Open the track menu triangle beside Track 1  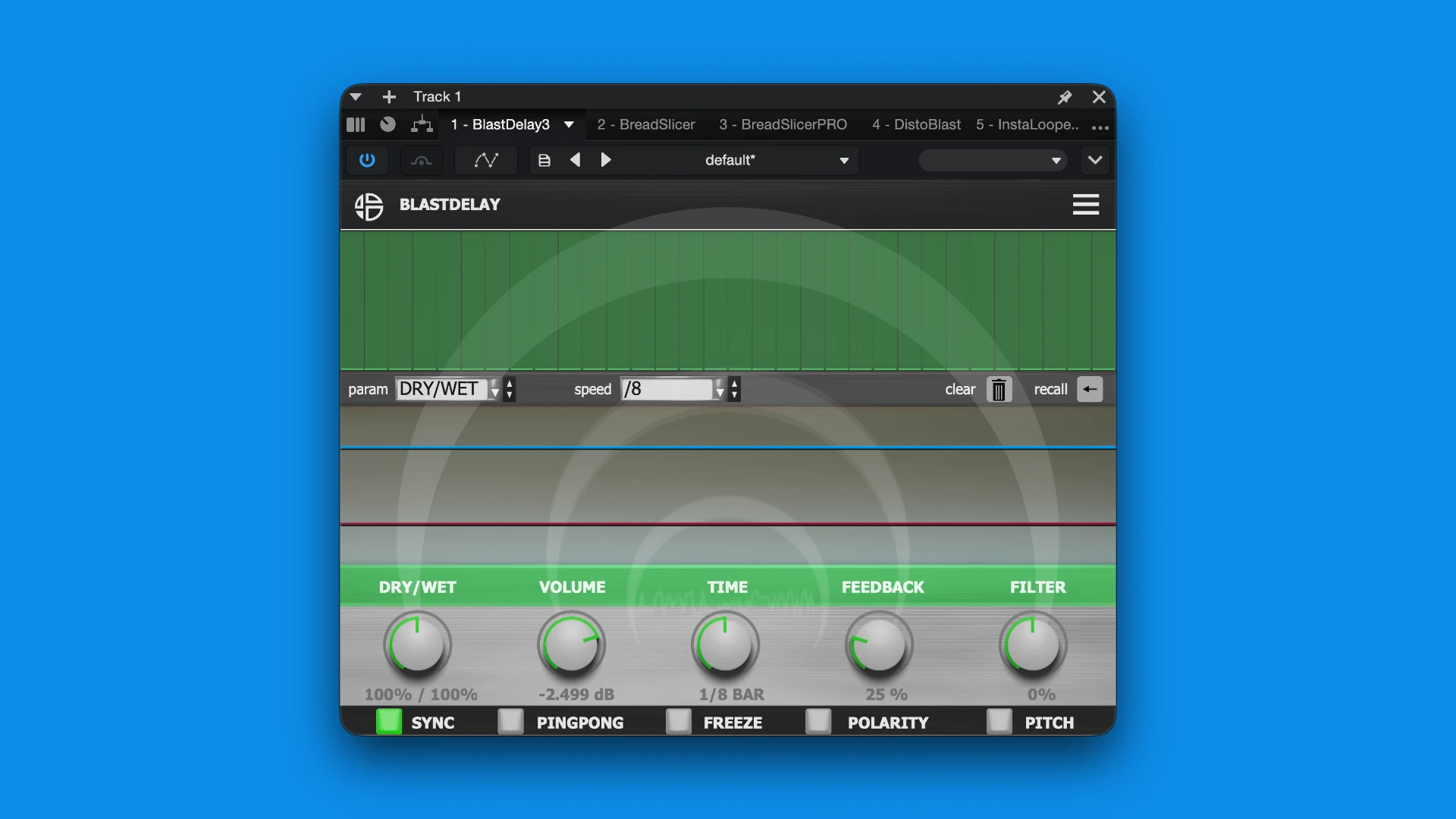(356, 97)
